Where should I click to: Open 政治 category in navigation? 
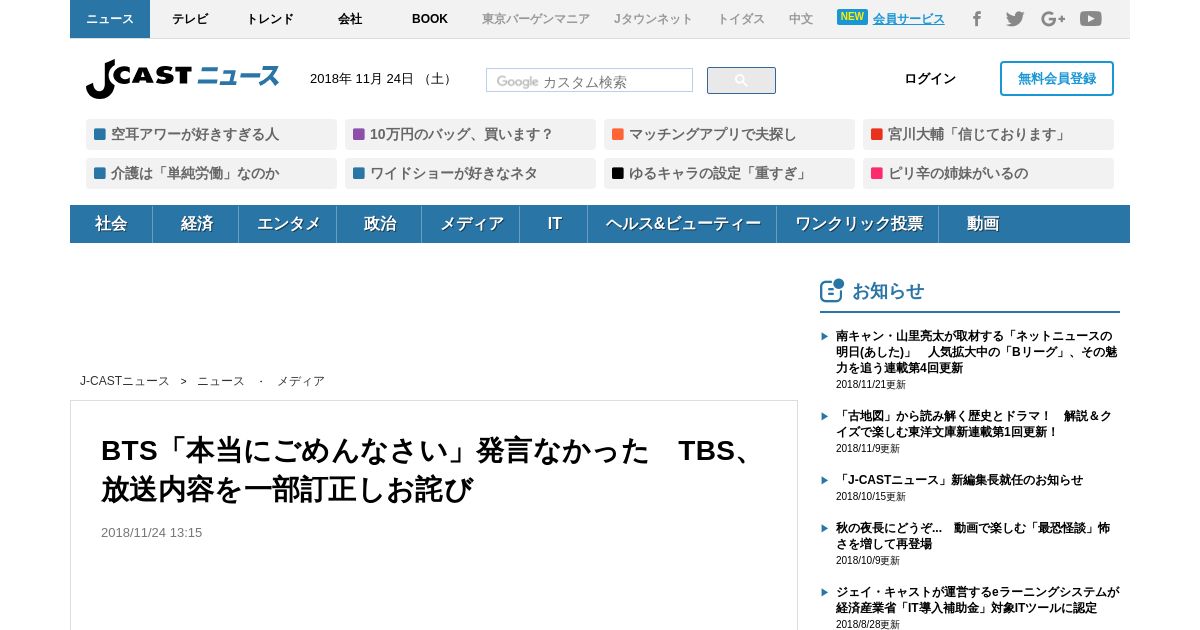point(379,224)
